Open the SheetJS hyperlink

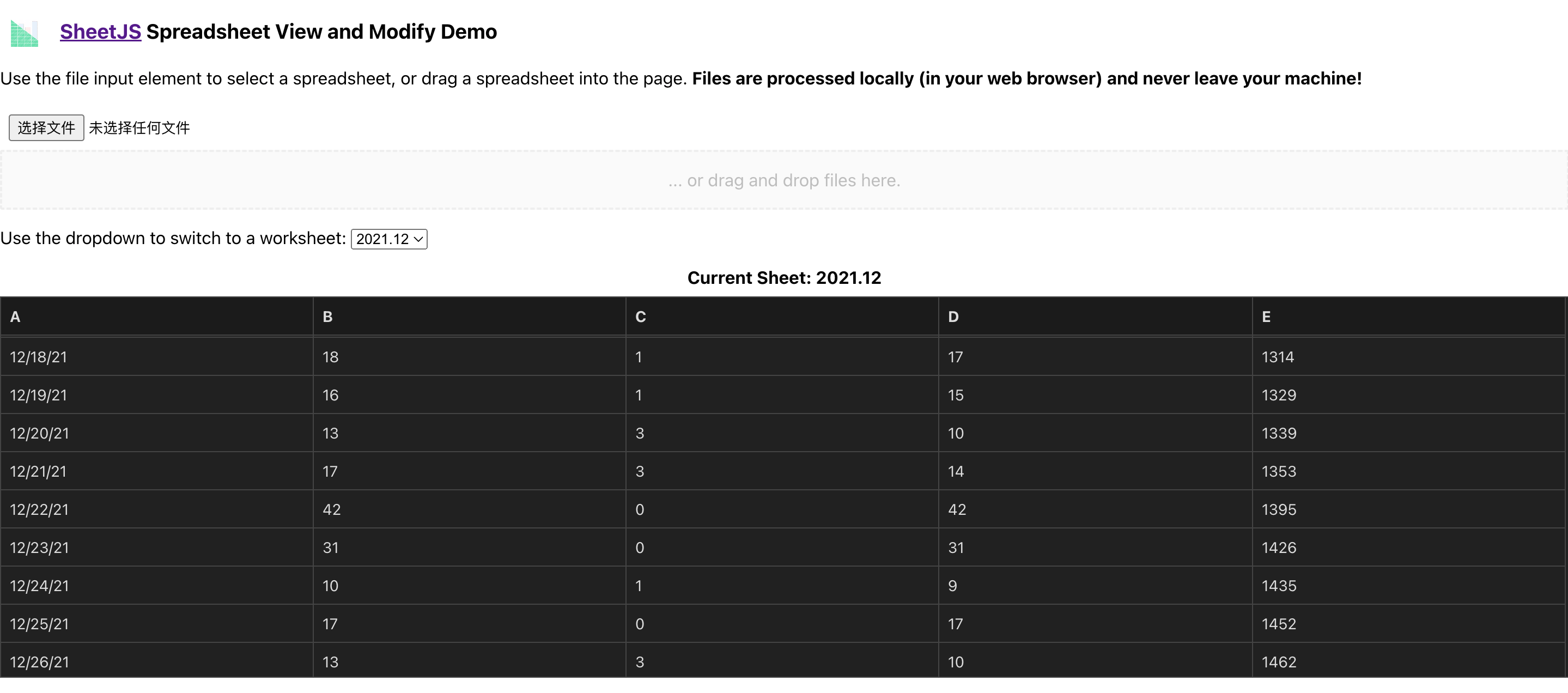tap(100, 32)
